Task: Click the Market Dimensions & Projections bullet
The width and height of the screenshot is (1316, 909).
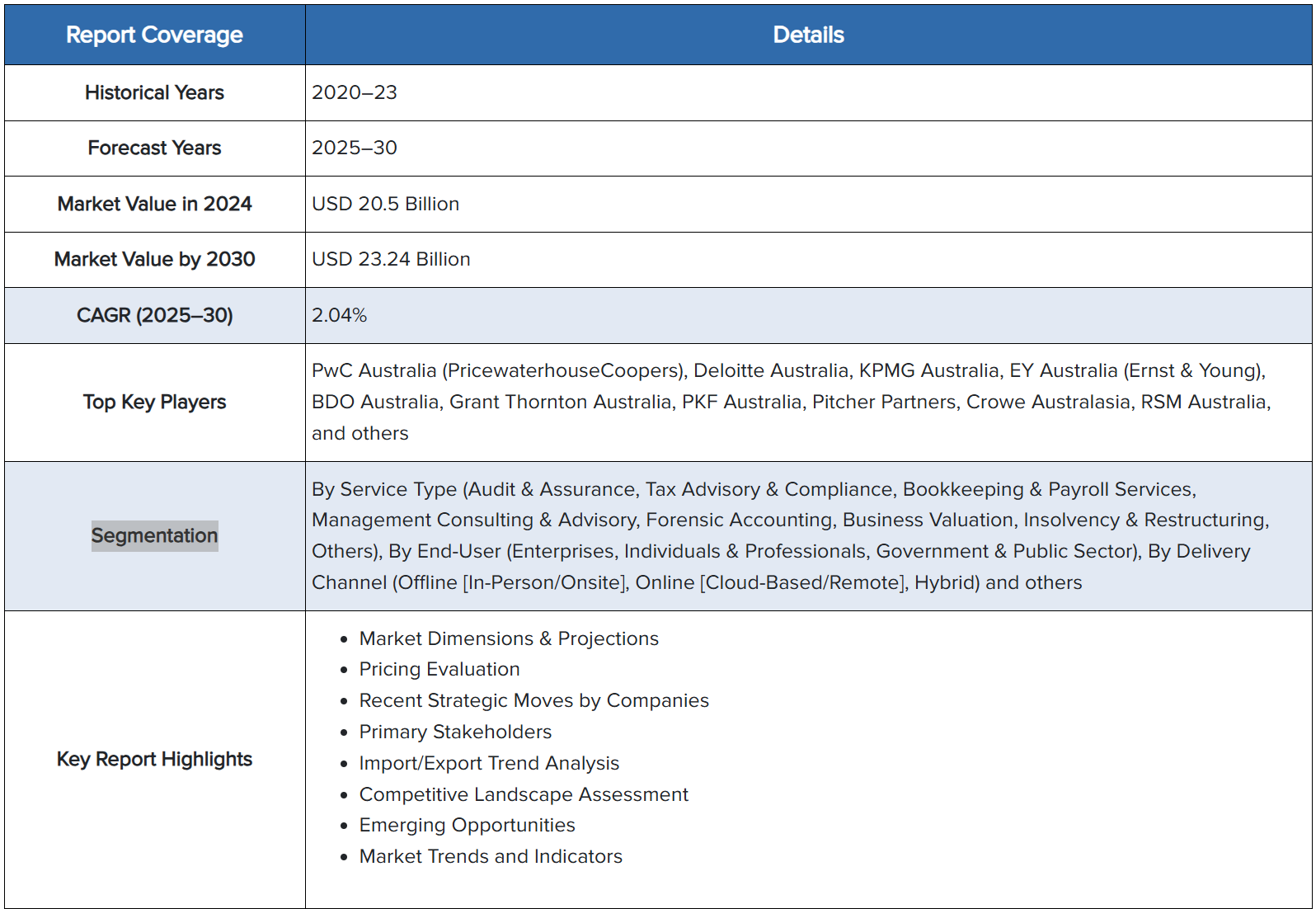Action: (x=509, y=638)
